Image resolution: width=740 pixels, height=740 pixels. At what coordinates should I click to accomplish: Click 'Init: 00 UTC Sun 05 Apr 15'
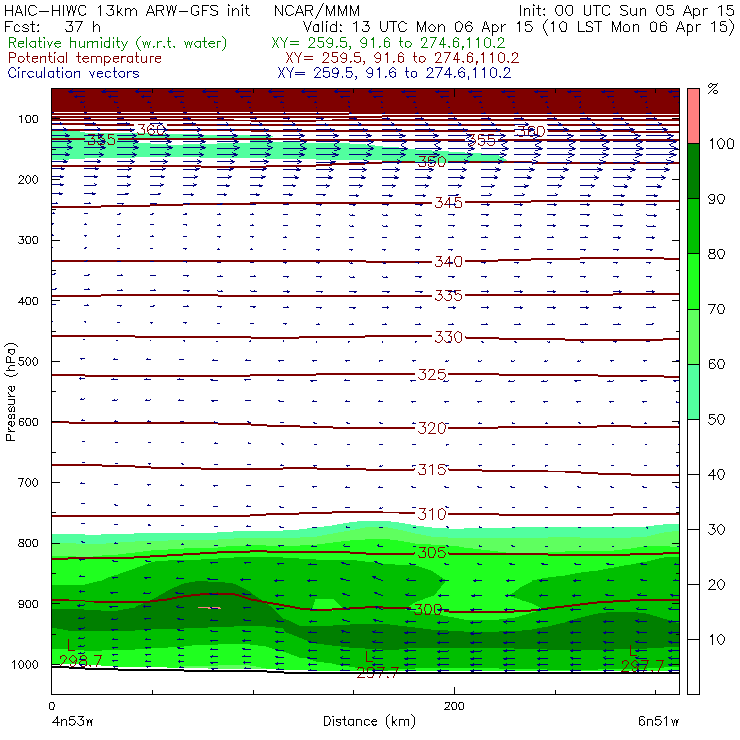pyautogui.click(x=626, y=10)
